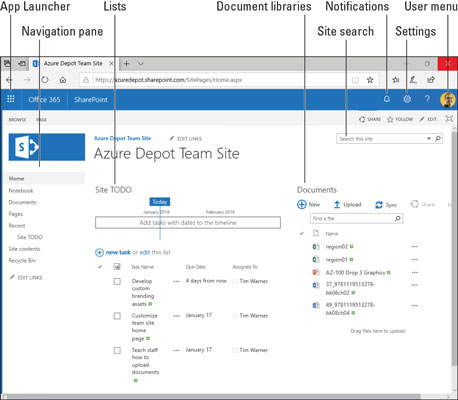This screenshot has width=458, height=400.
Task: Click the browser address bar URL
Action: [x=168, y=80]
